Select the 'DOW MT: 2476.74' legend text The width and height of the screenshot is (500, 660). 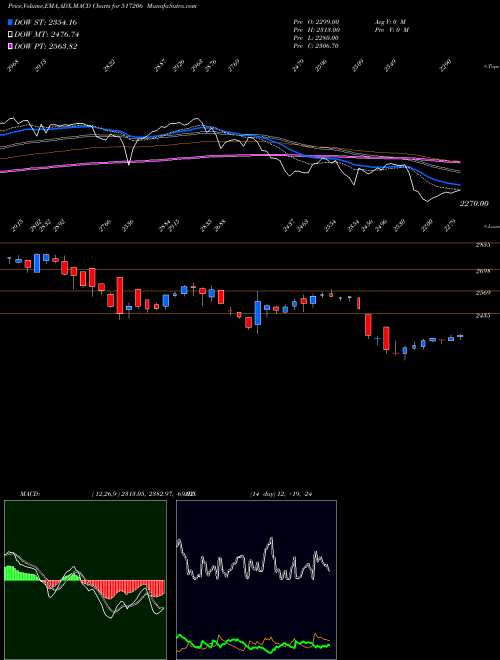[47, 35]
